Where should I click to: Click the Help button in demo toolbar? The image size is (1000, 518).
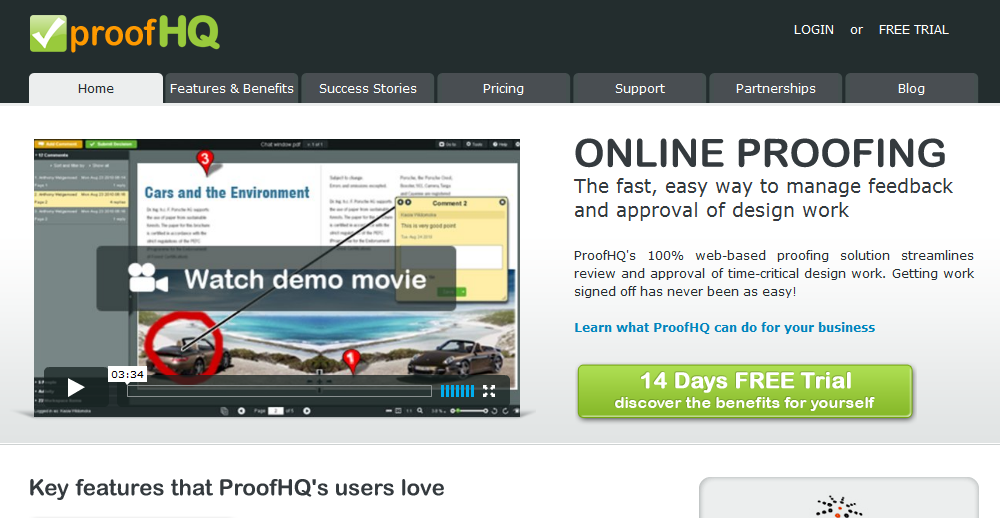(x=500, y=144)
